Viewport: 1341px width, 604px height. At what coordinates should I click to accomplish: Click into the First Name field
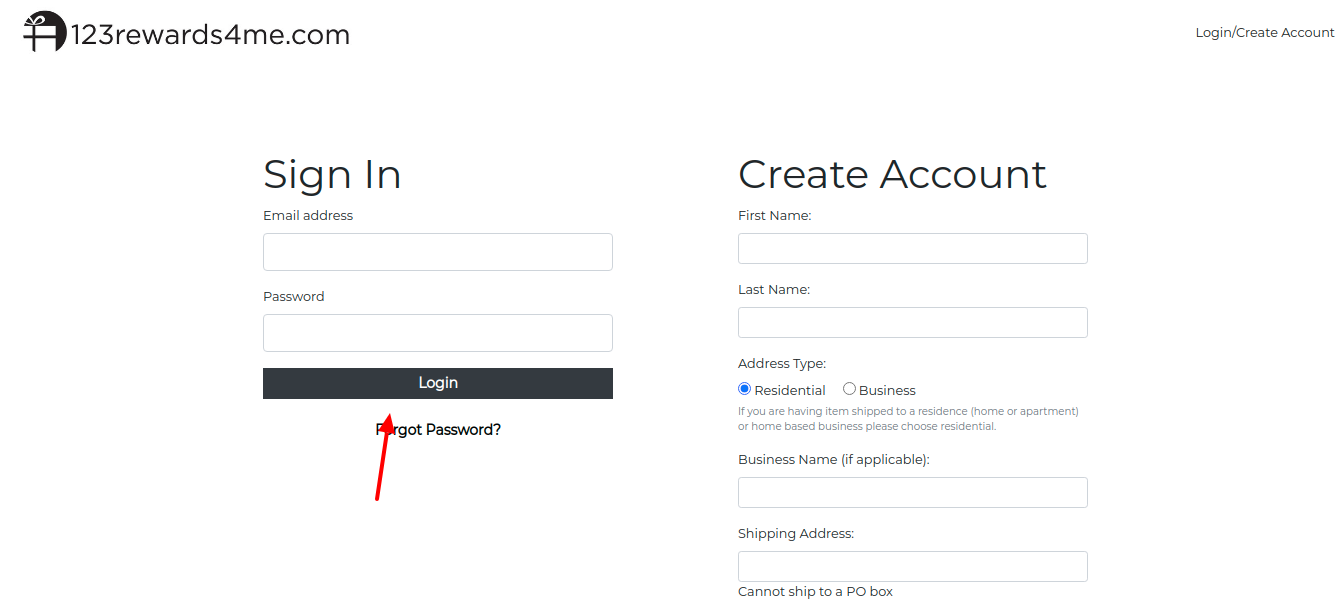click(x=913, y=249)
